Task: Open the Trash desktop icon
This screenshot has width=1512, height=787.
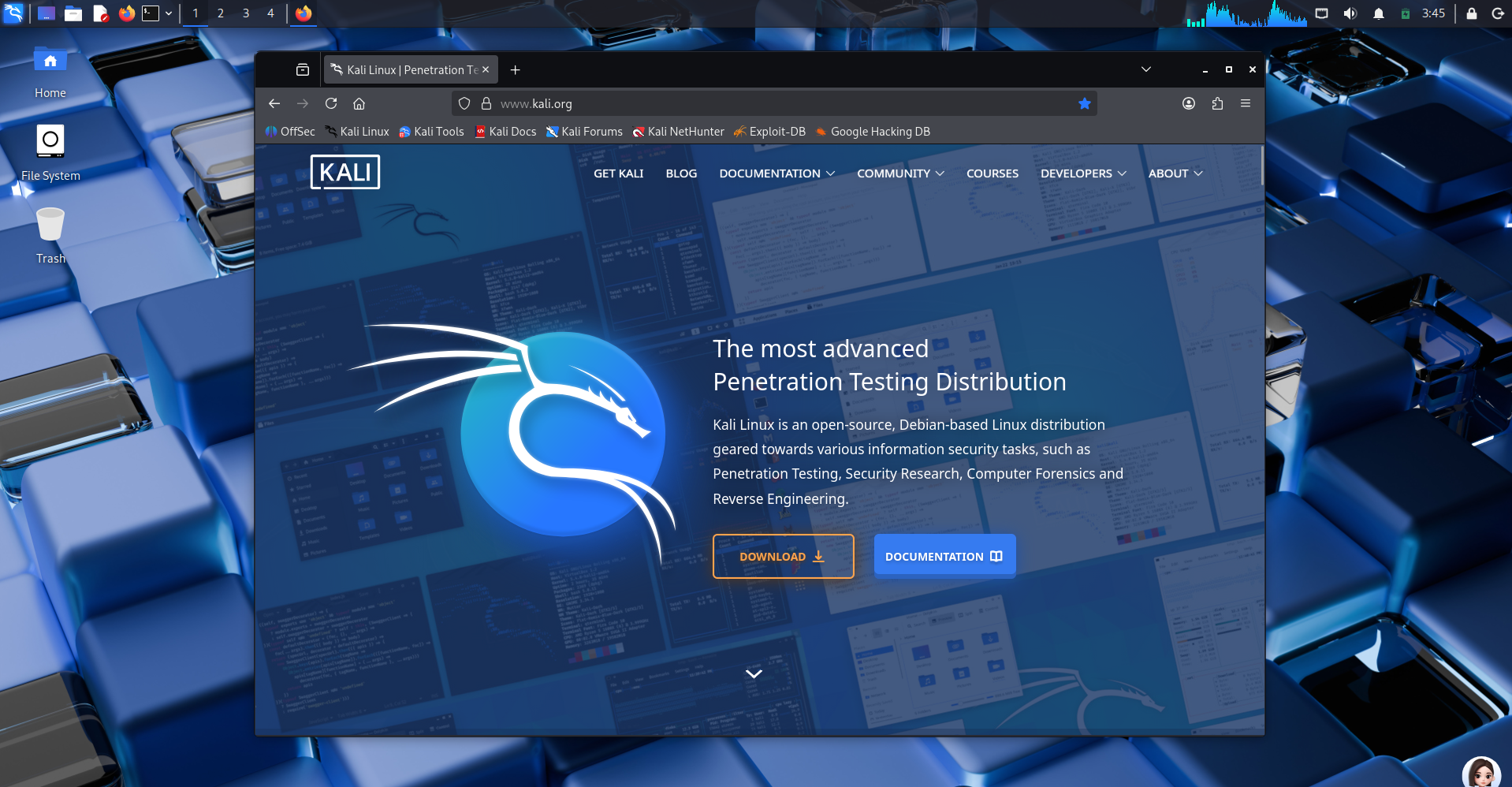Action: pos(50,236)
